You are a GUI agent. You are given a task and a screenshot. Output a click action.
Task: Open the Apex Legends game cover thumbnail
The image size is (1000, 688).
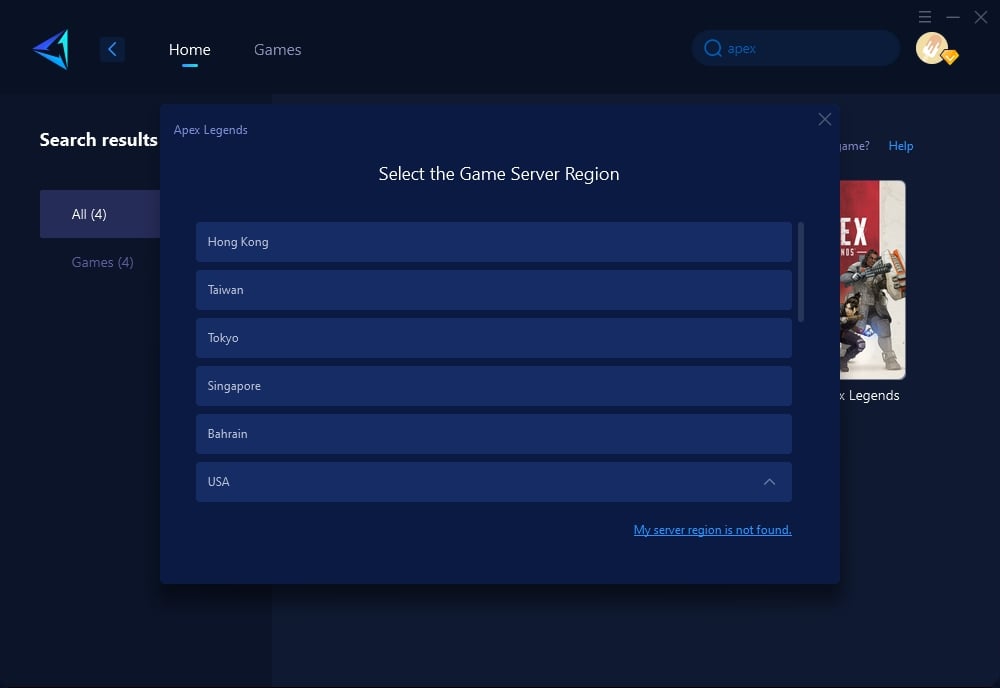[872, 280]
